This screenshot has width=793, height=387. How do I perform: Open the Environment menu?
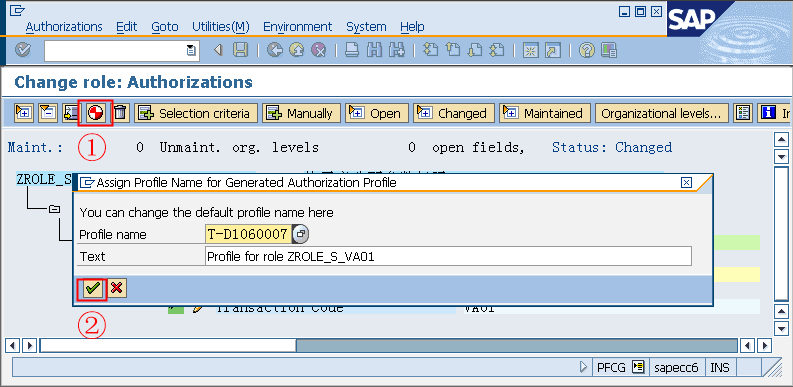click(x=297, y=27)
